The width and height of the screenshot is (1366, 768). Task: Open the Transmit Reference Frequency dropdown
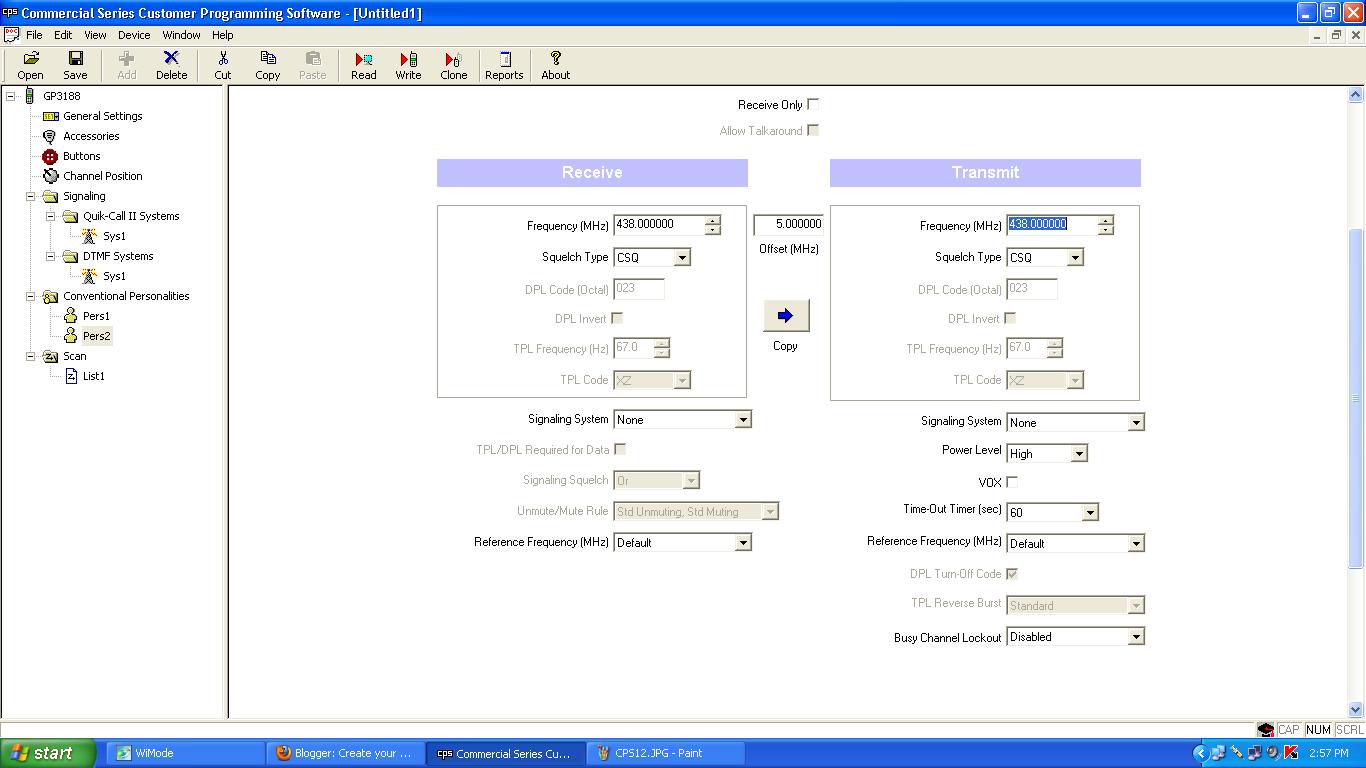1136,544
